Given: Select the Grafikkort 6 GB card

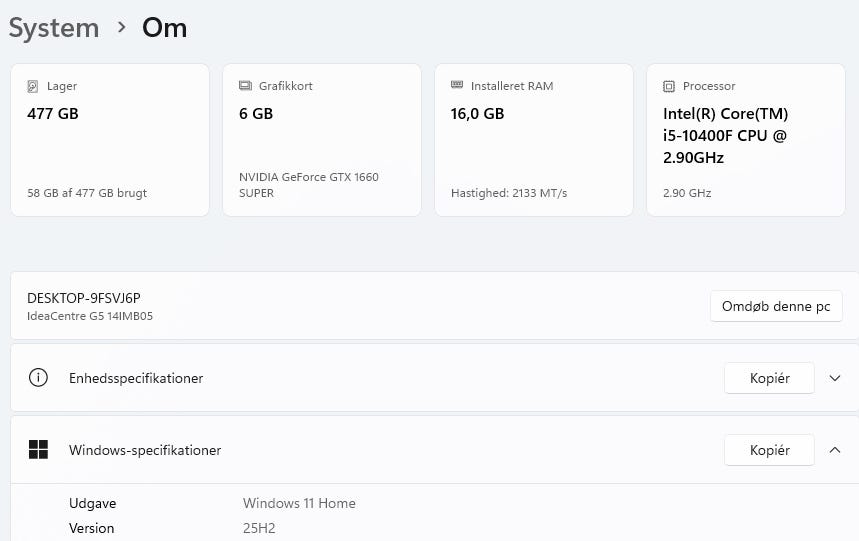Looking at the screenshot, I should [x=322, y=140].
